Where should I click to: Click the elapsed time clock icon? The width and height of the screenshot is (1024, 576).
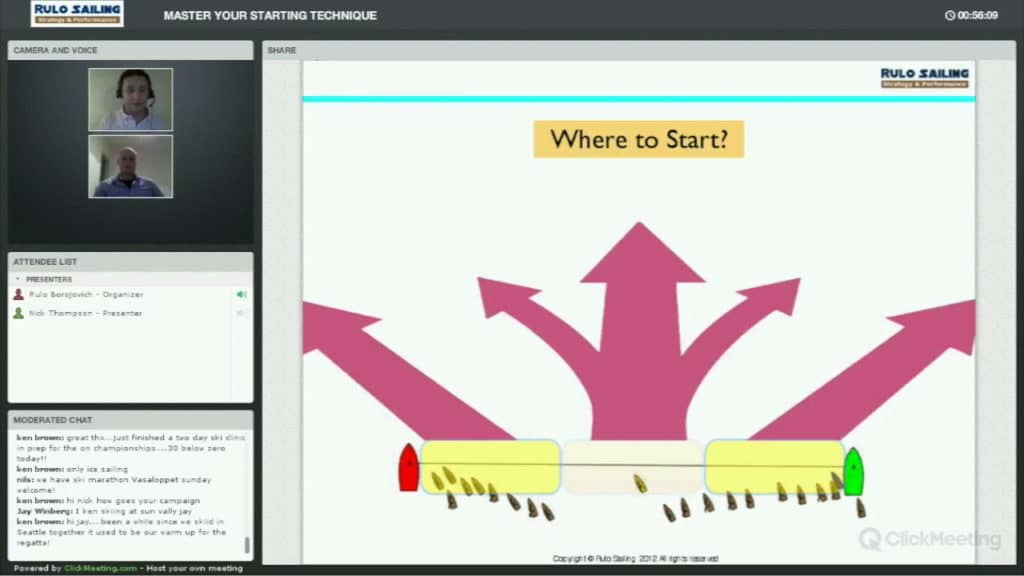949,15
